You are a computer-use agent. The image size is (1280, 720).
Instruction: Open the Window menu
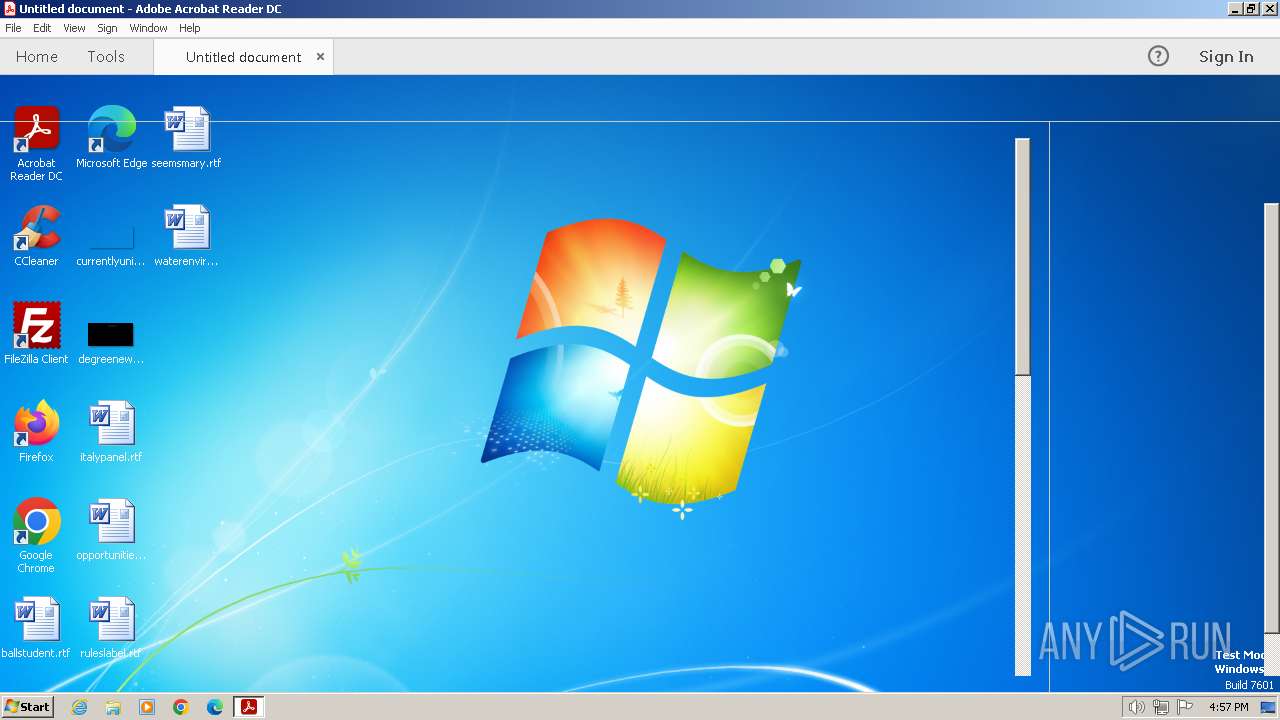coord(148,28)
